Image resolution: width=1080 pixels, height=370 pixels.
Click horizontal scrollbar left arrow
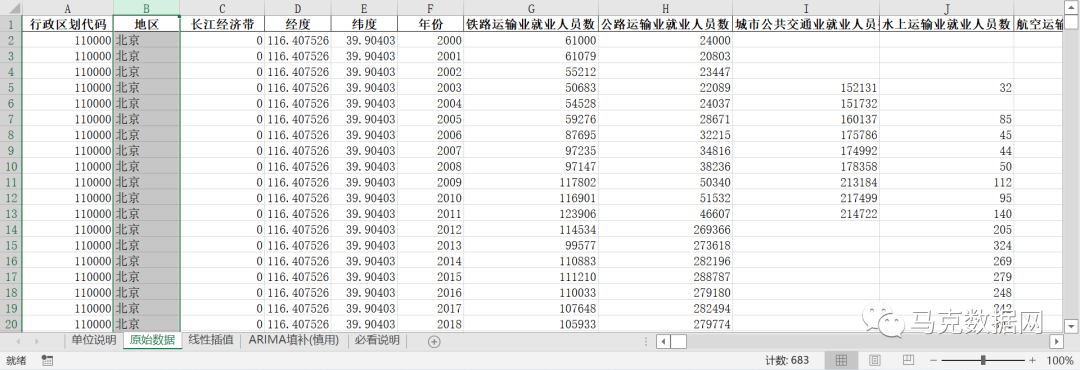[x=663, y=341]
